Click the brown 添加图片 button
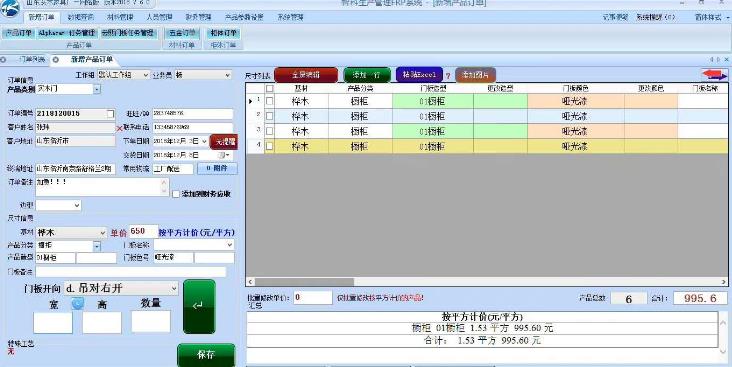This screenshot has width=732, height=367. [x=475, y=75]
